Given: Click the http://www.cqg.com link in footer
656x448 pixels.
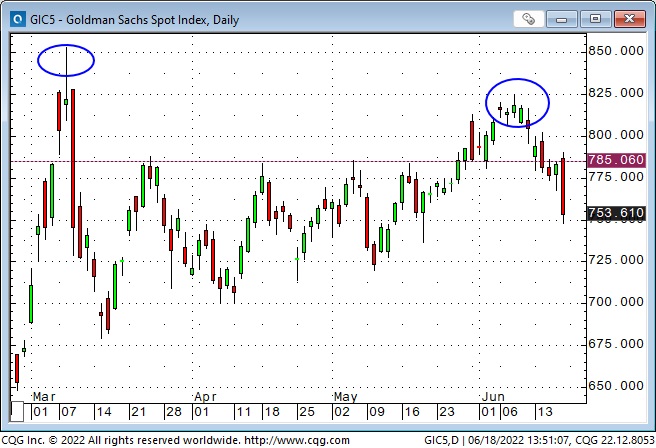Looking at the screenshot, I should (297, 440).
